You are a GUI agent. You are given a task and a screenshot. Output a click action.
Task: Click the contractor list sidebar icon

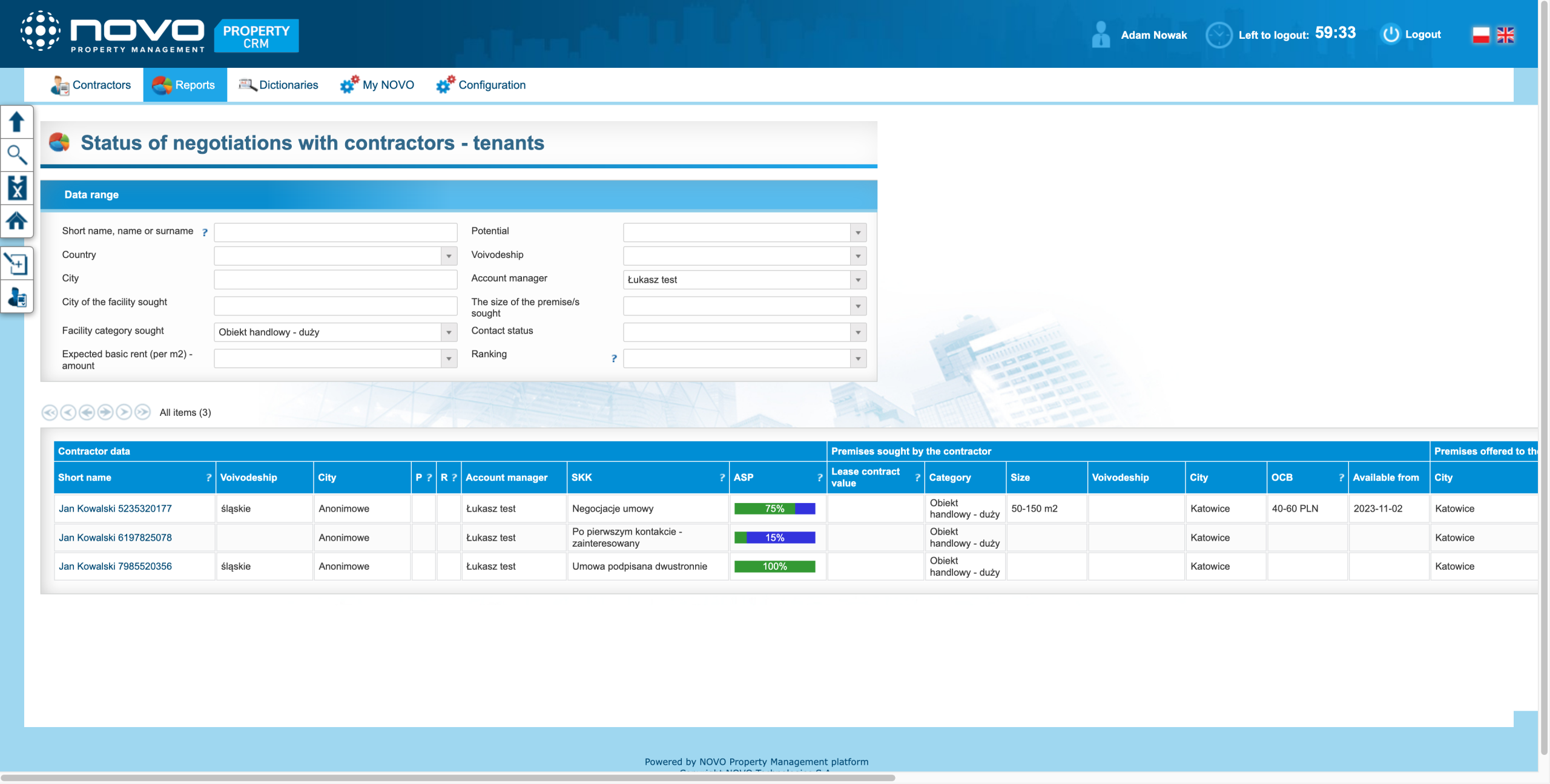(x=16, y=297)
